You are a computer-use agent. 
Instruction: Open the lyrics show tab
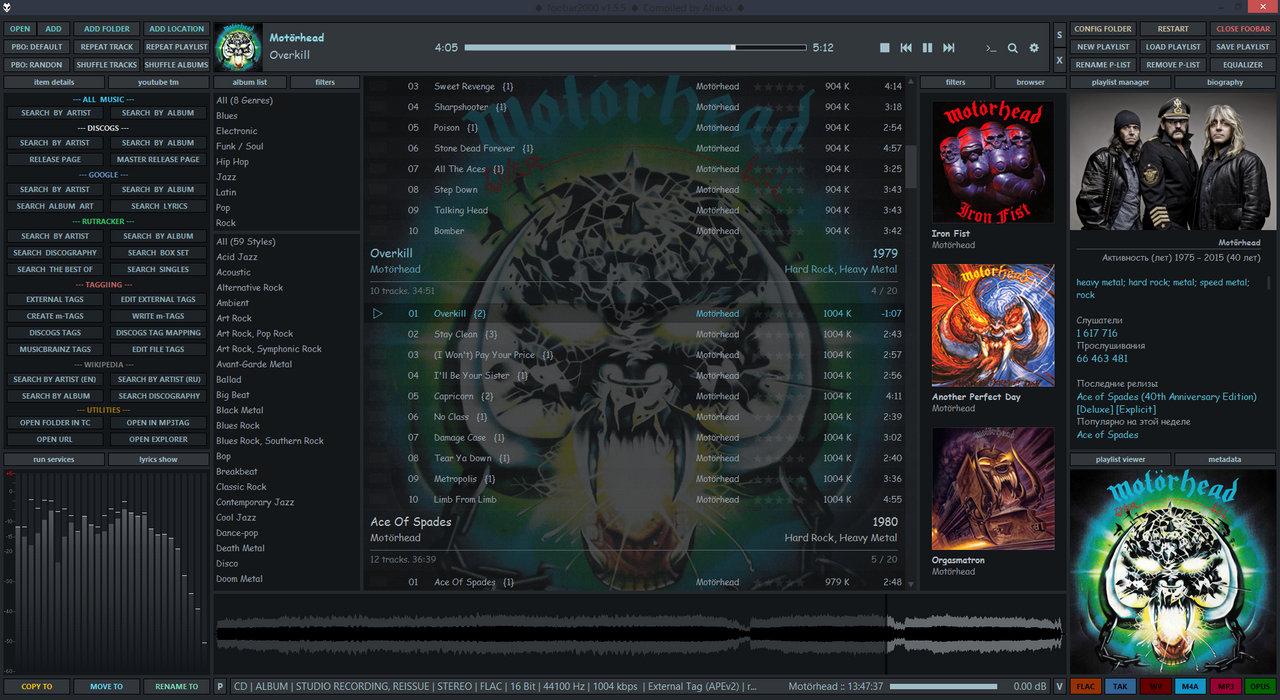point(158,460)
